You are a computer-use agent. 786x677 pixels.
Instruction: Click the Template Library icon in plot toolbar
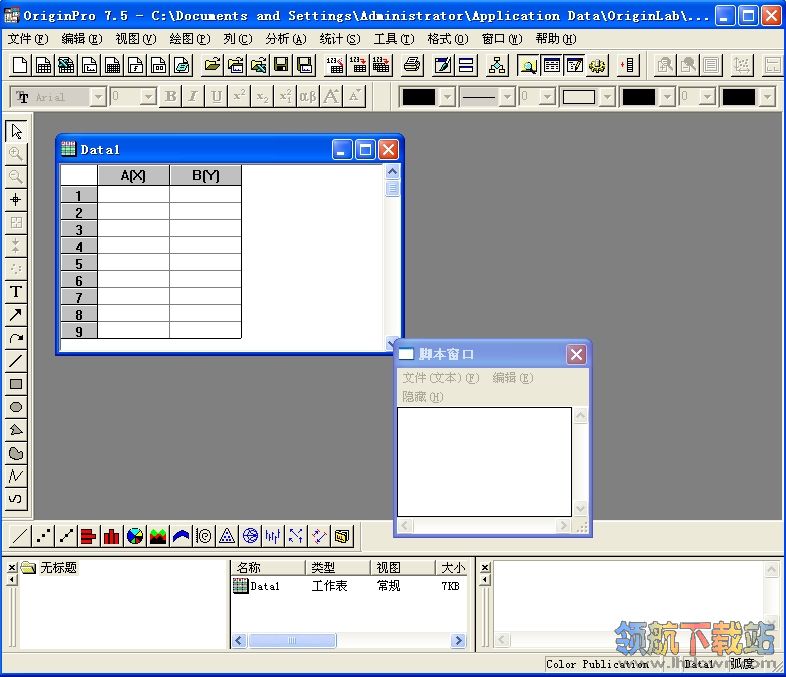click(x=342, y=536)
